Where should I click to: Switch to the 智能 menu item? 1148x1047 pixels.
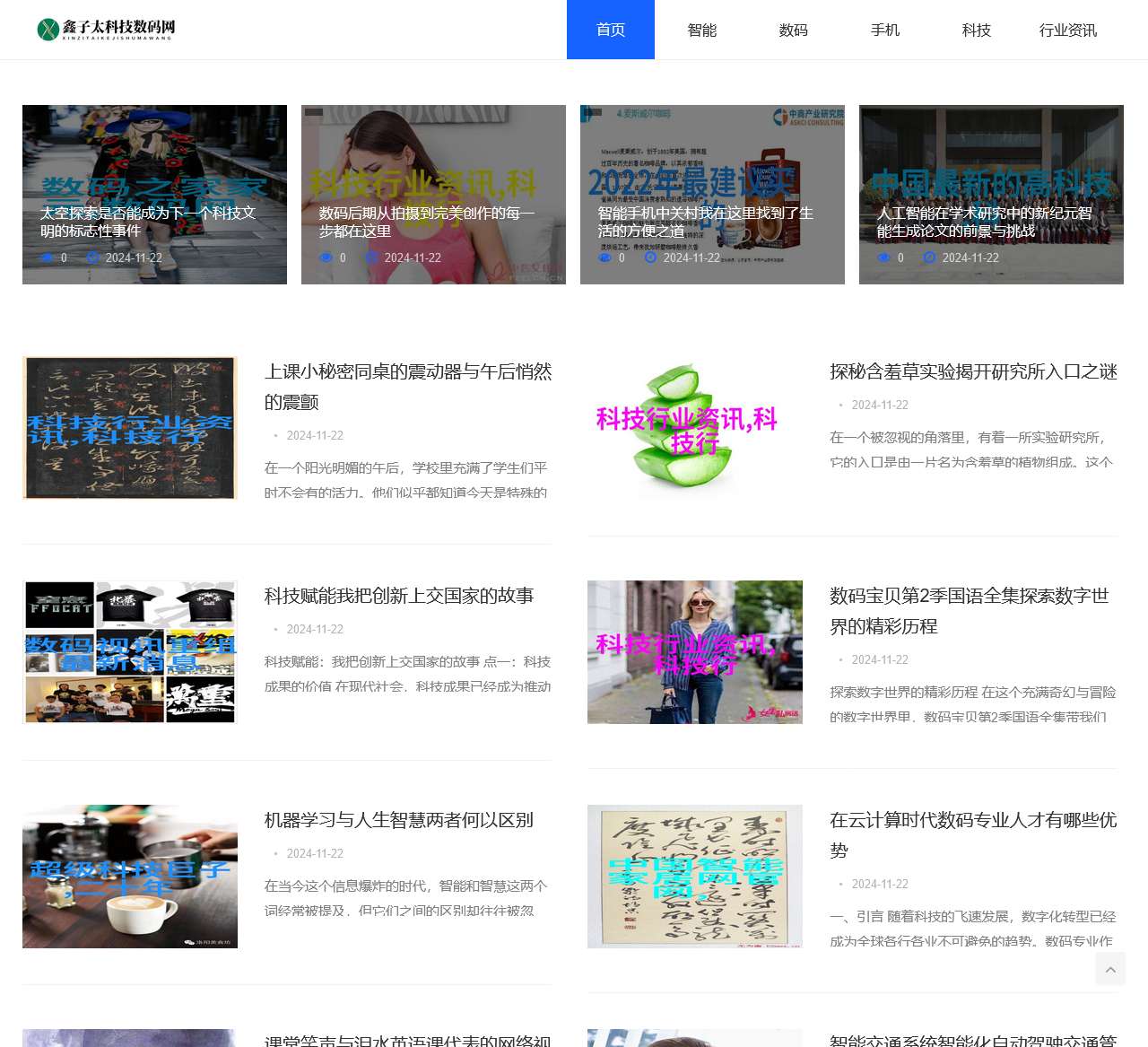point(702,30)
